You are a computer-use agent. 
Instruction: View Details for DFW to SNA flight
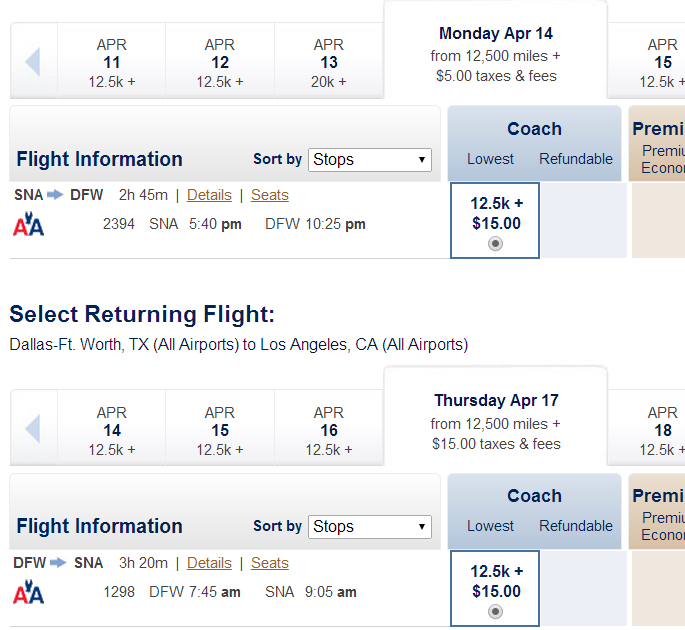pos(209,563)
